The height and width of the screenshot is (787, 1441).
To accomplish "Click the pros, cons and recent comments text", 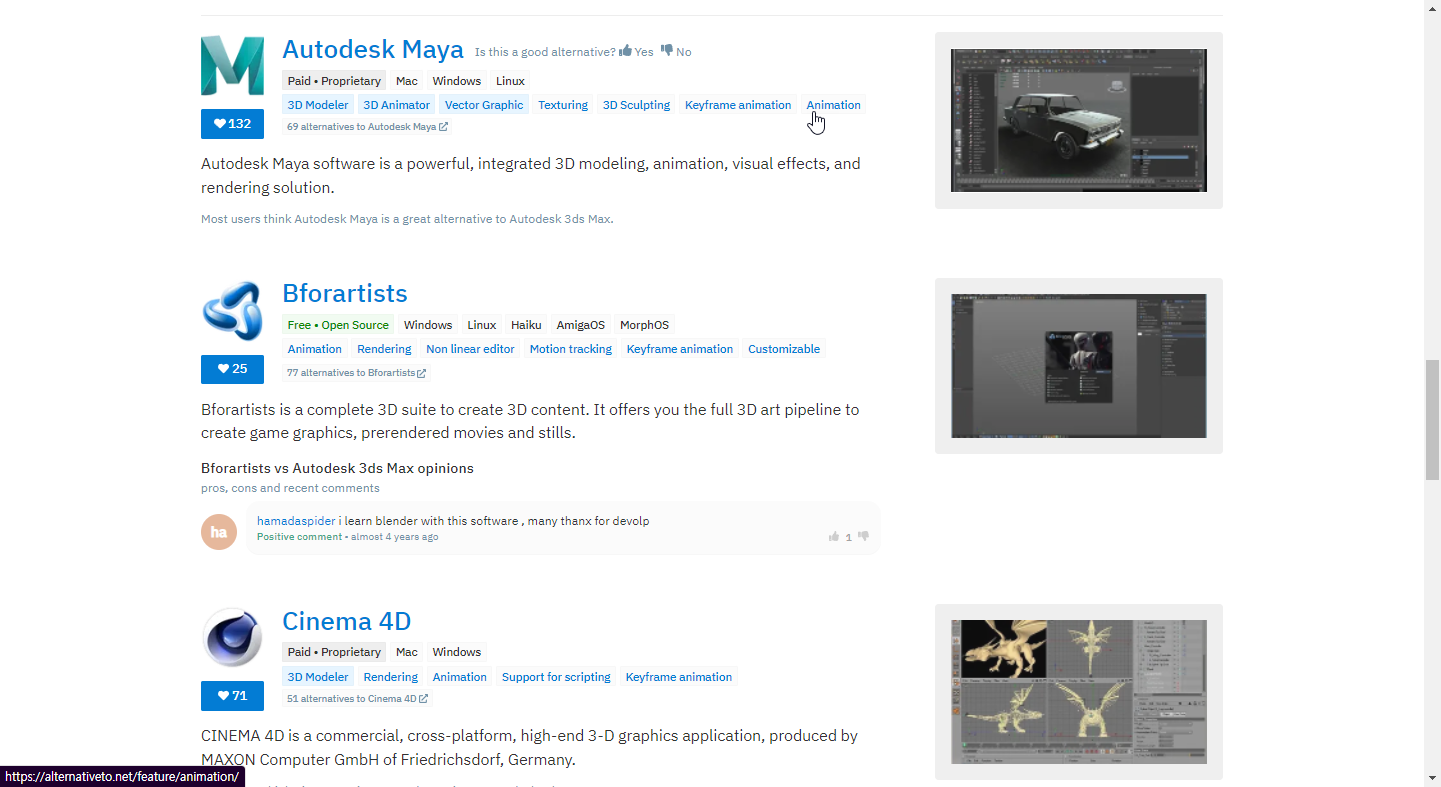I will (290, 488).
